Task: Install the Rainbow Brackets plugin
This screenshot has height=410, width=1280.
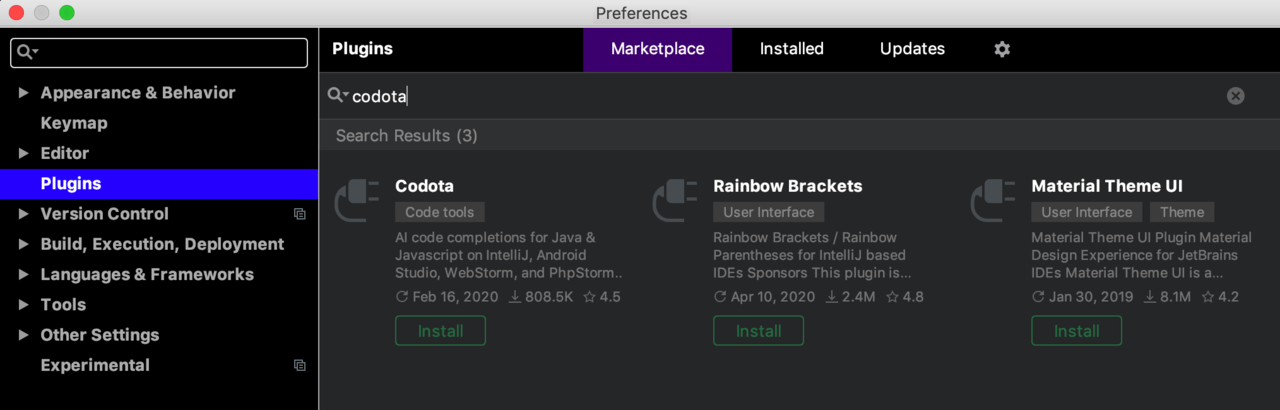Action: coord(758,331)
